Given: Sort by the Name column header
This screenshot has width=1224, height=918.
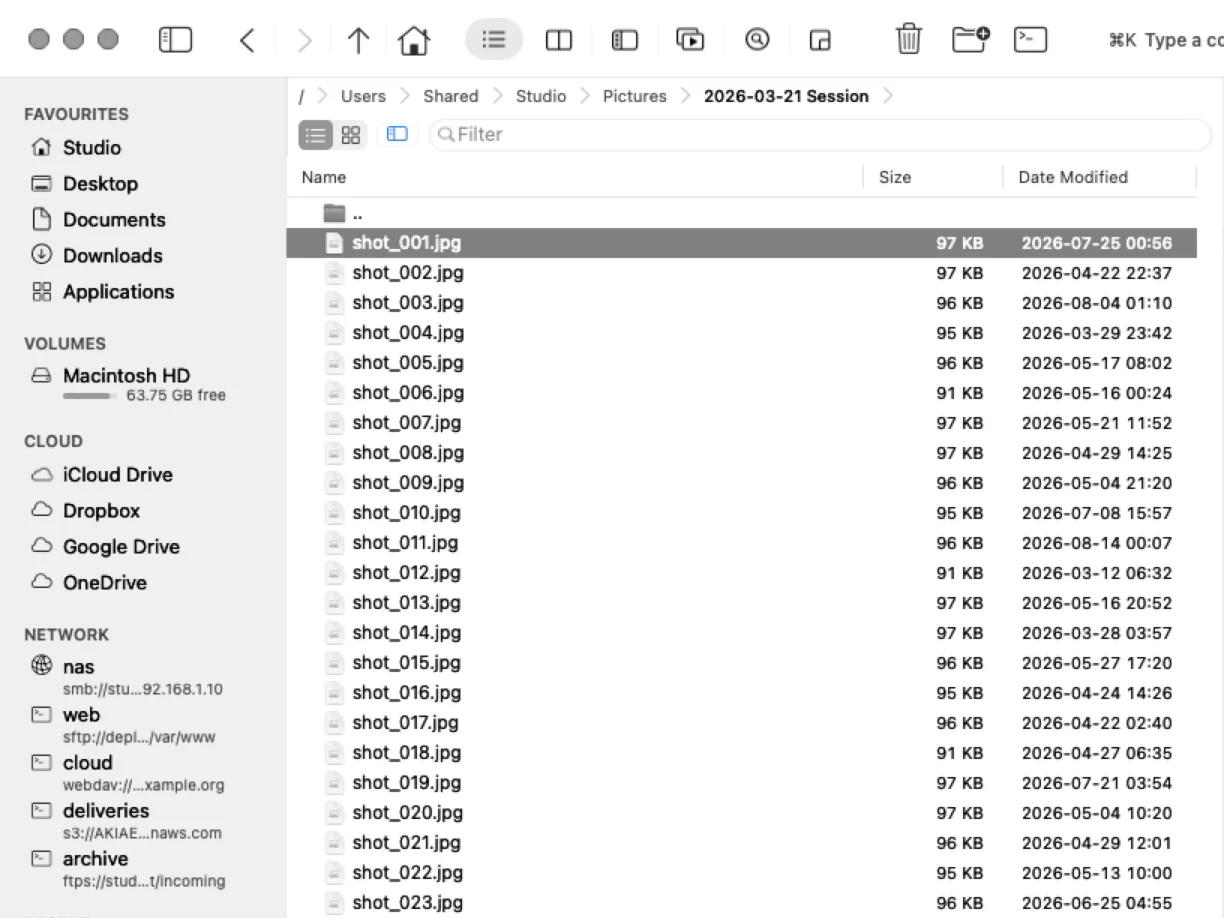Looking at the screenshot, I should (x=324, y=177).
